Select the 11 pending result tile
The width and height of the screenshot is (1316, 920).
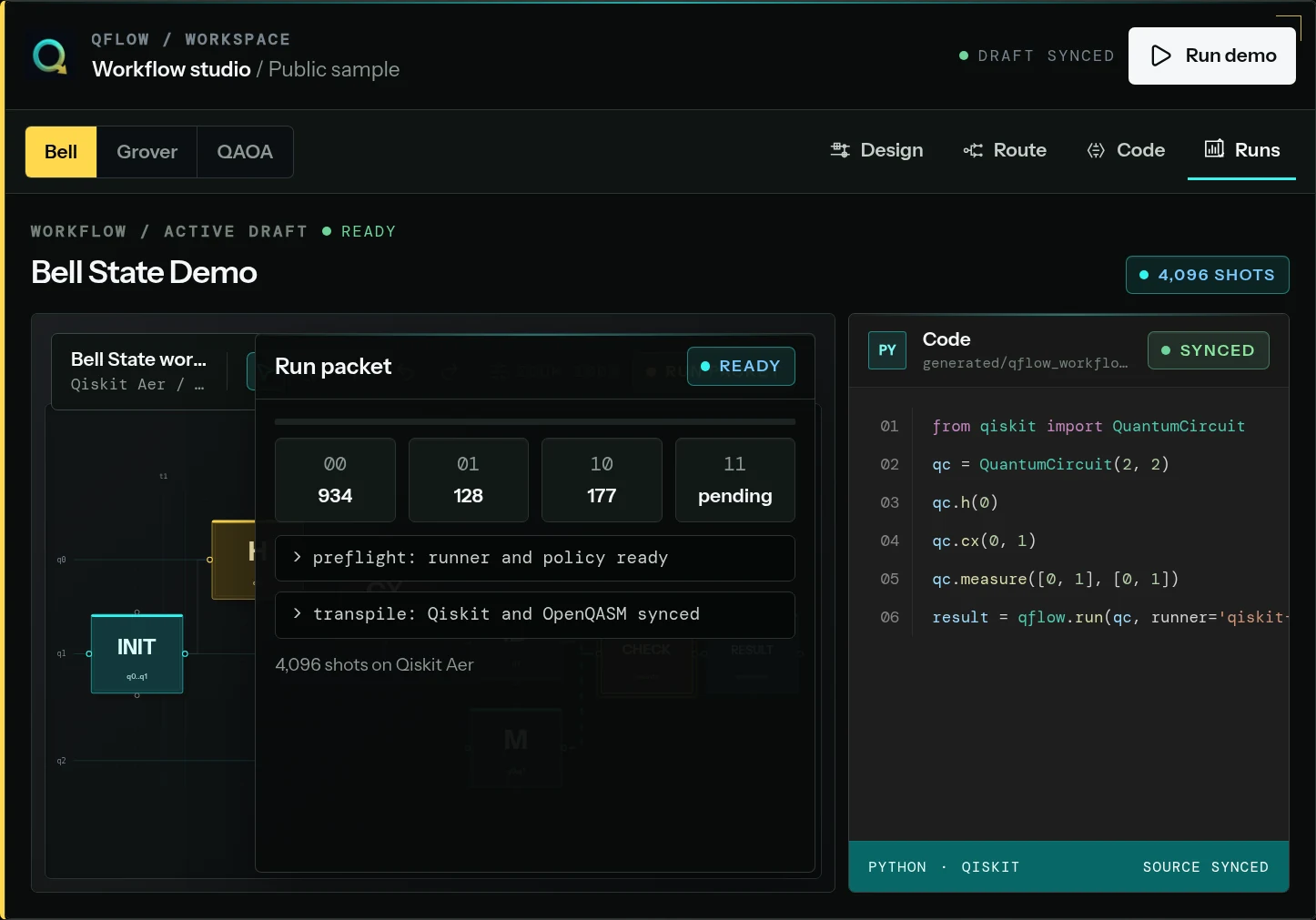(x=735, y=480)
